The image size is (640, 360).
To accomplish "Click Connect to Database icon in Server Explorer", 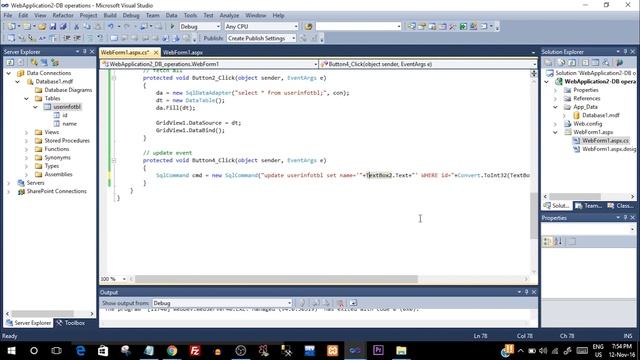I will tap(34, 62).
